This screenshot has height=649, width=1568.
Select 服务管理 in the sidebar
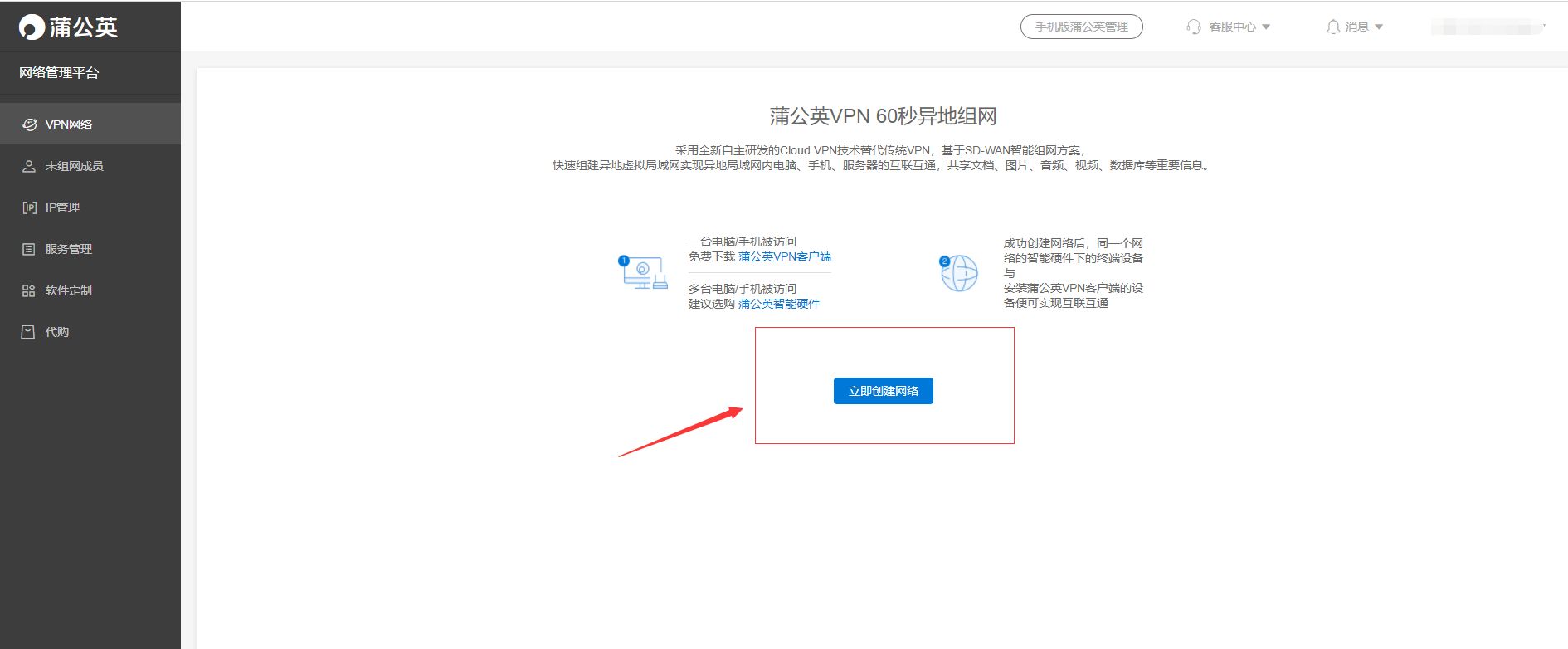90,249
